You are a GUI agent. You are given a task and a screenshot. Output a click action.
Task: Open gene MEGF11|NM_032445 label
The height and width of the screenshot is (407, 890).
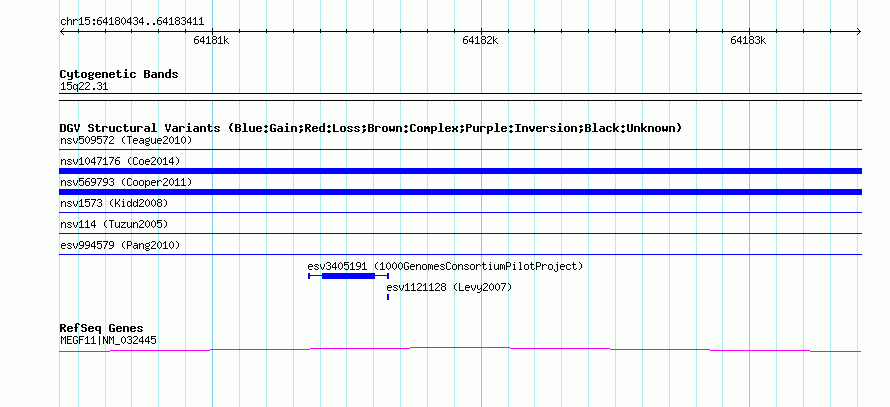[x=108, y=341]
